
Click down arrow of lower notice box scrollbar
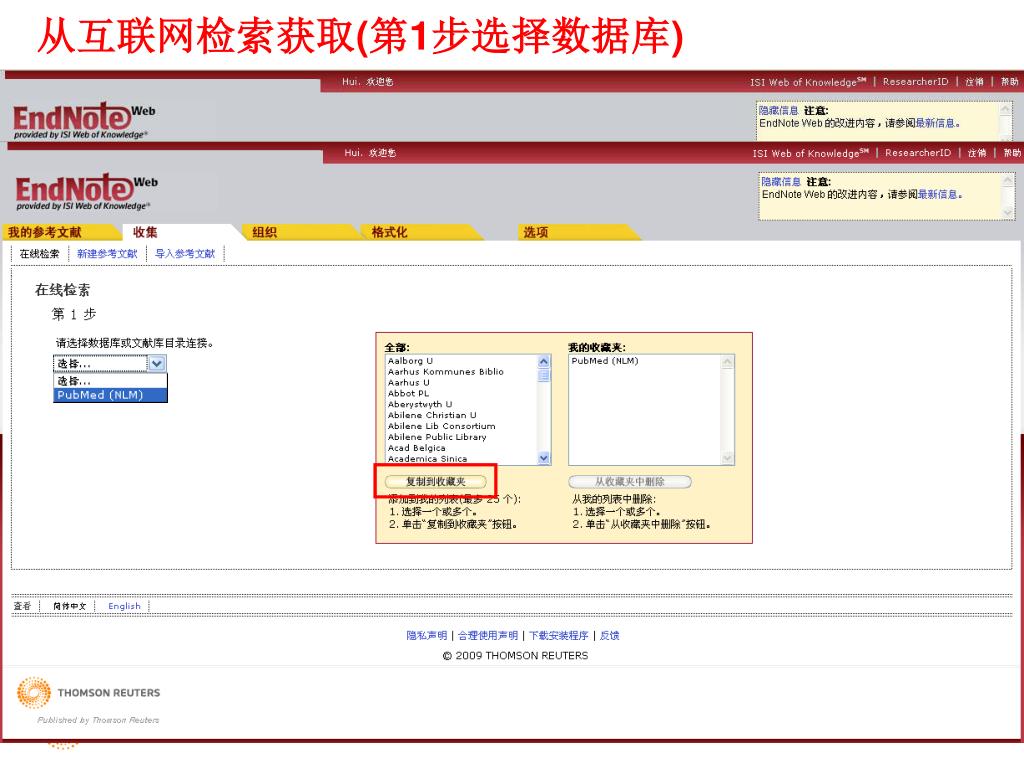(1008, 212)
